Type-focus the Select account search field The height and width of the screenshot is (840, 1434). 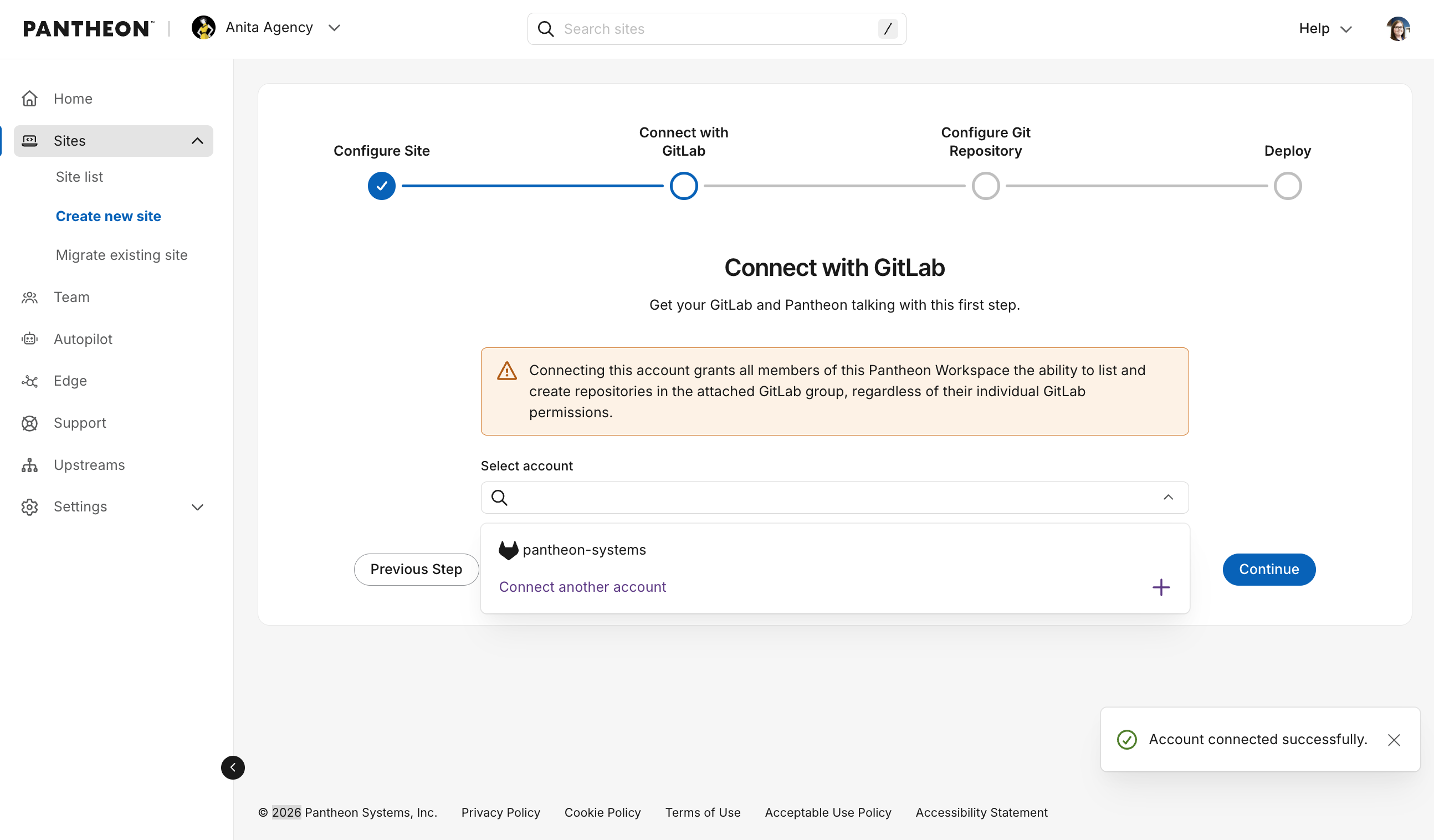834,498
